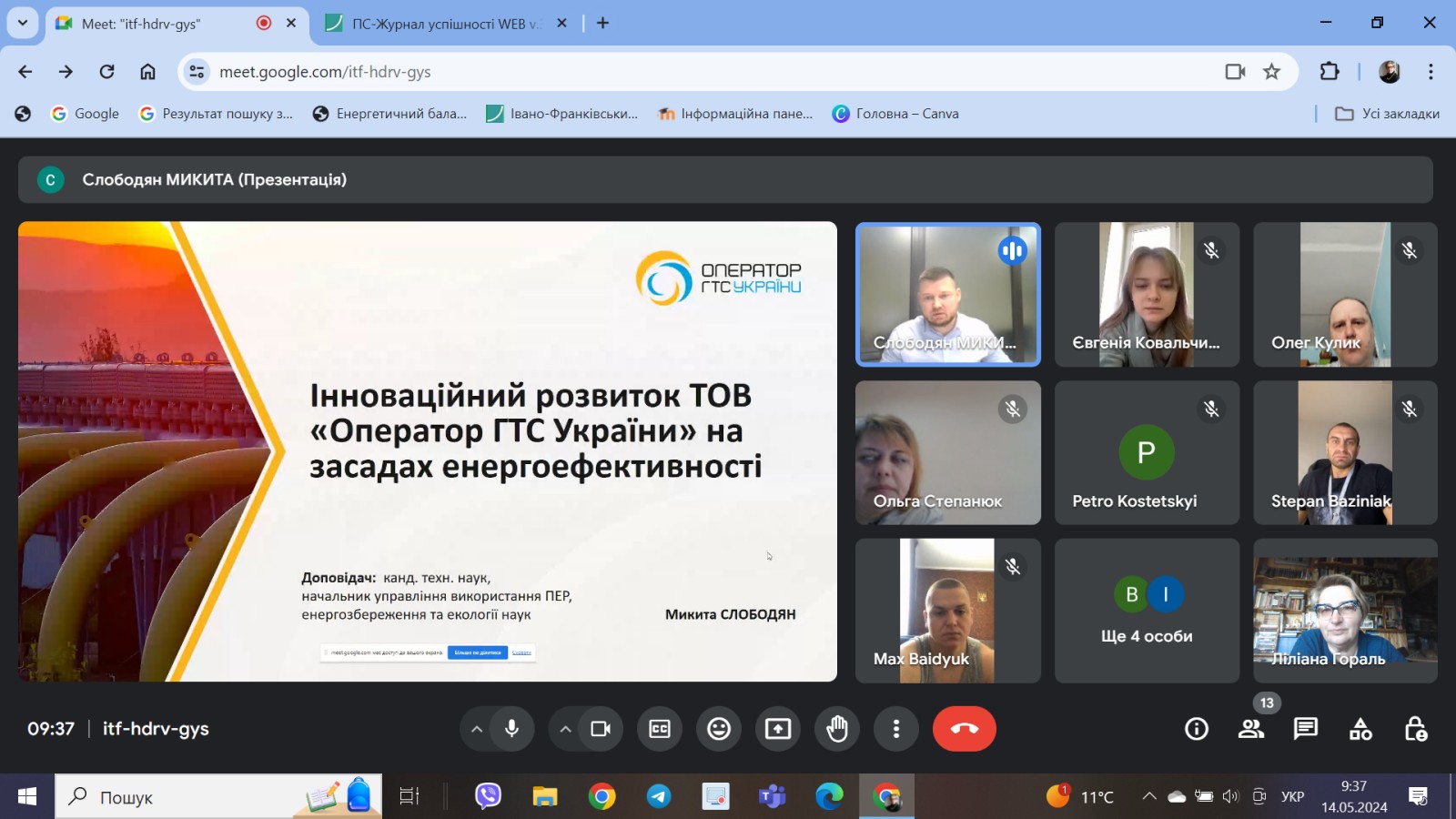Open the in-call chat messages panel

click(x=1305, y=728)
